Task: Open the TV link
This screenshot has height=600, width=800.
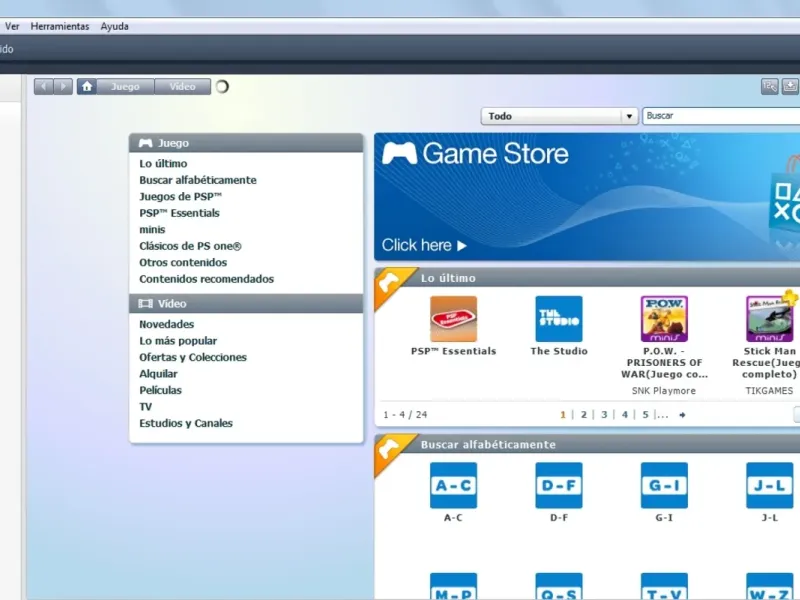Action: [x=145, y=407]
